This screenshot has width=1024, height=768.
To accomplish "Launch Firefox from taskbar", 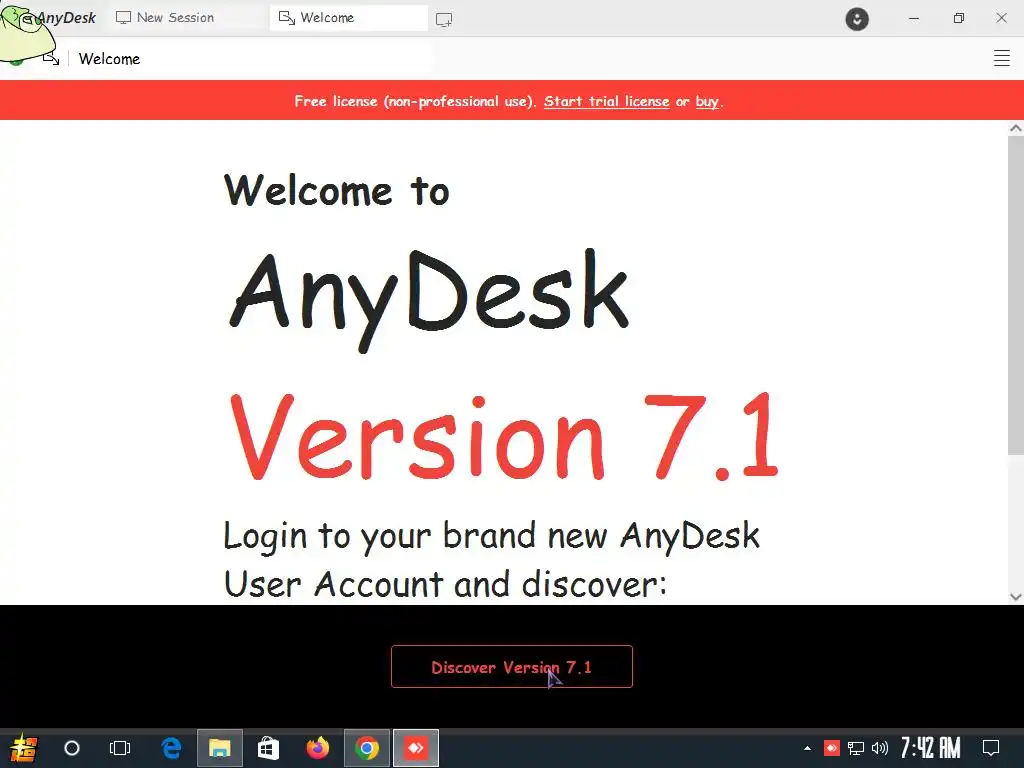I will point(318,748).
